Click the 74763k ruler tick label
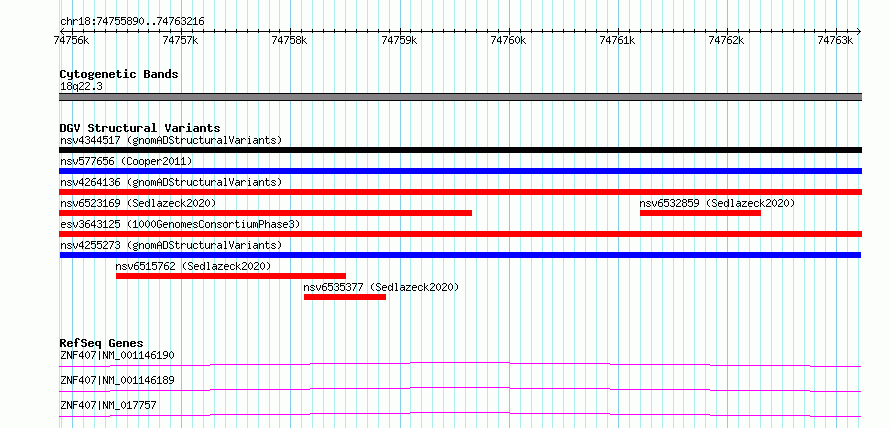 pyautogui.click(x=836, y=40)
